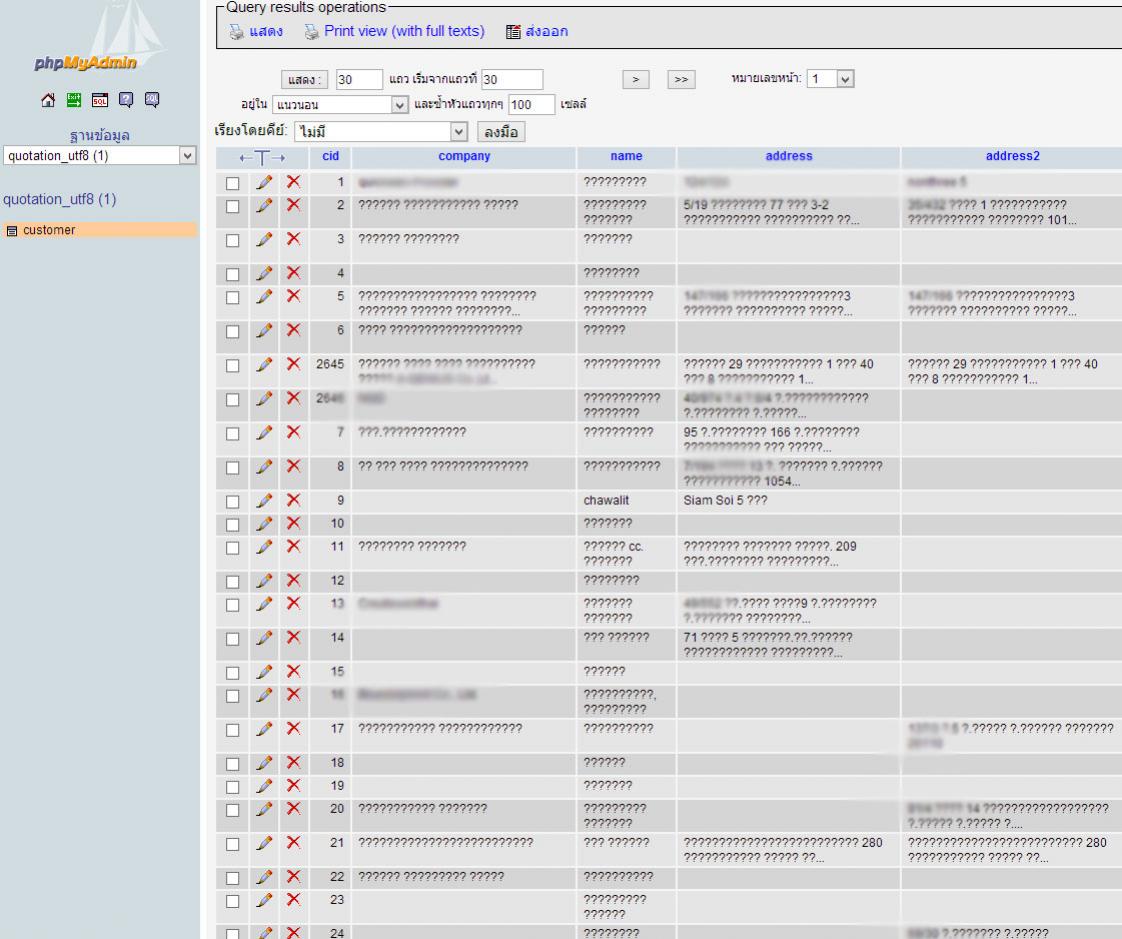Delete row with cid 12 via red X

tap(293, 580)
